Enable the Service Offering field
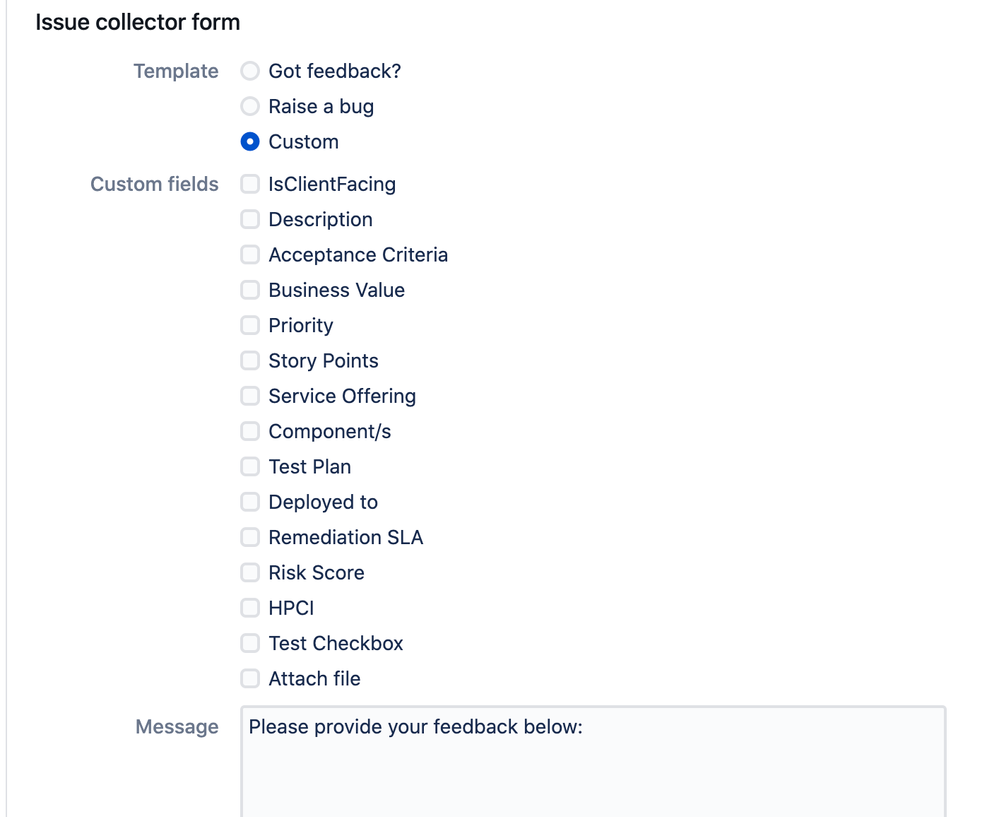The image size is (999, 817). 250,396
